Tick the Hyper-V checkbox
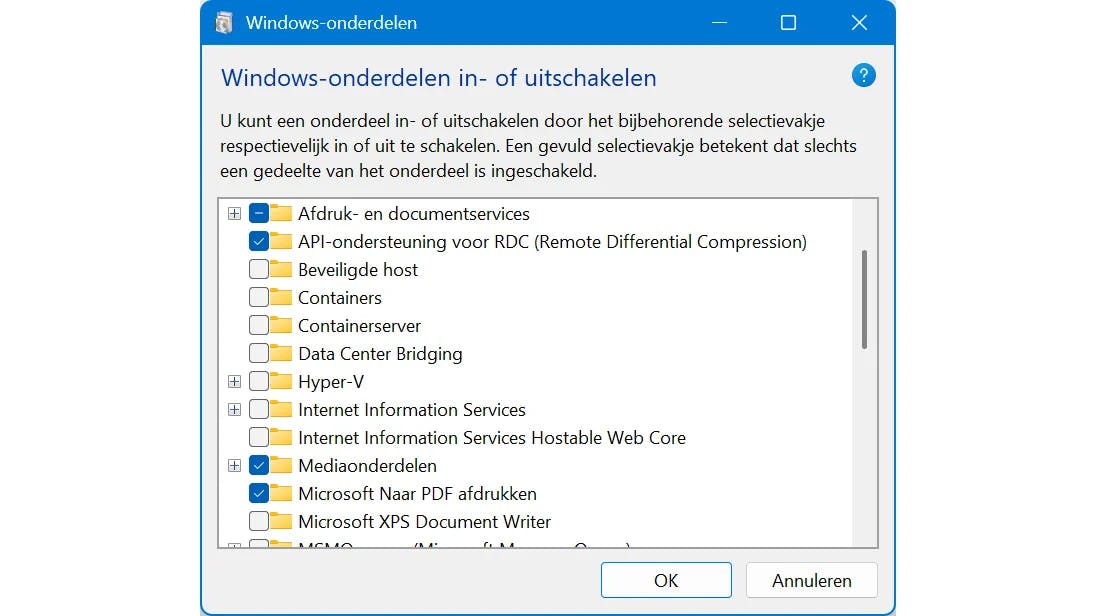The width and height of the screenshot is (1095, 616). click(x=258, y=381)
